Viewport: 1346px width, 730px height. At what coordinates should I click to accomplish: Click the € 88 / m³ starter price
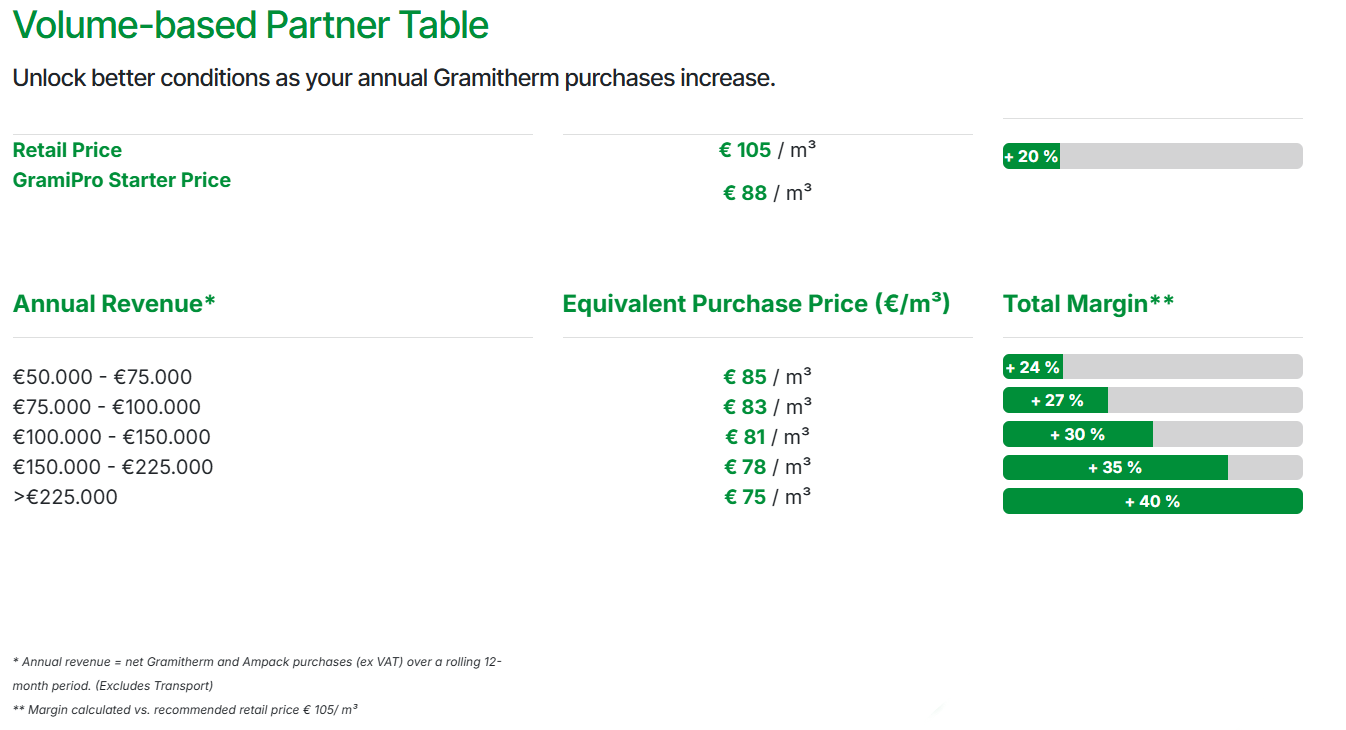pos(767,193)
